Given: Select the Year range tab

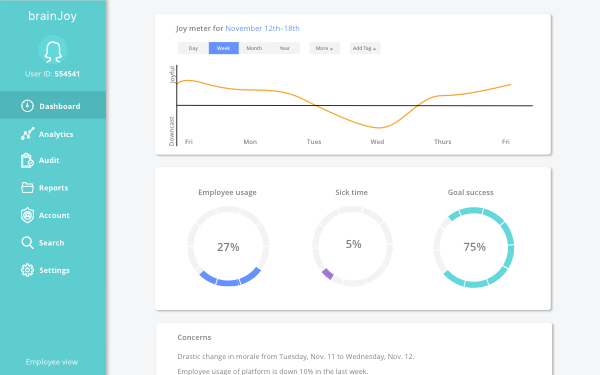Looking at the screenshot, I should point(284,48).
